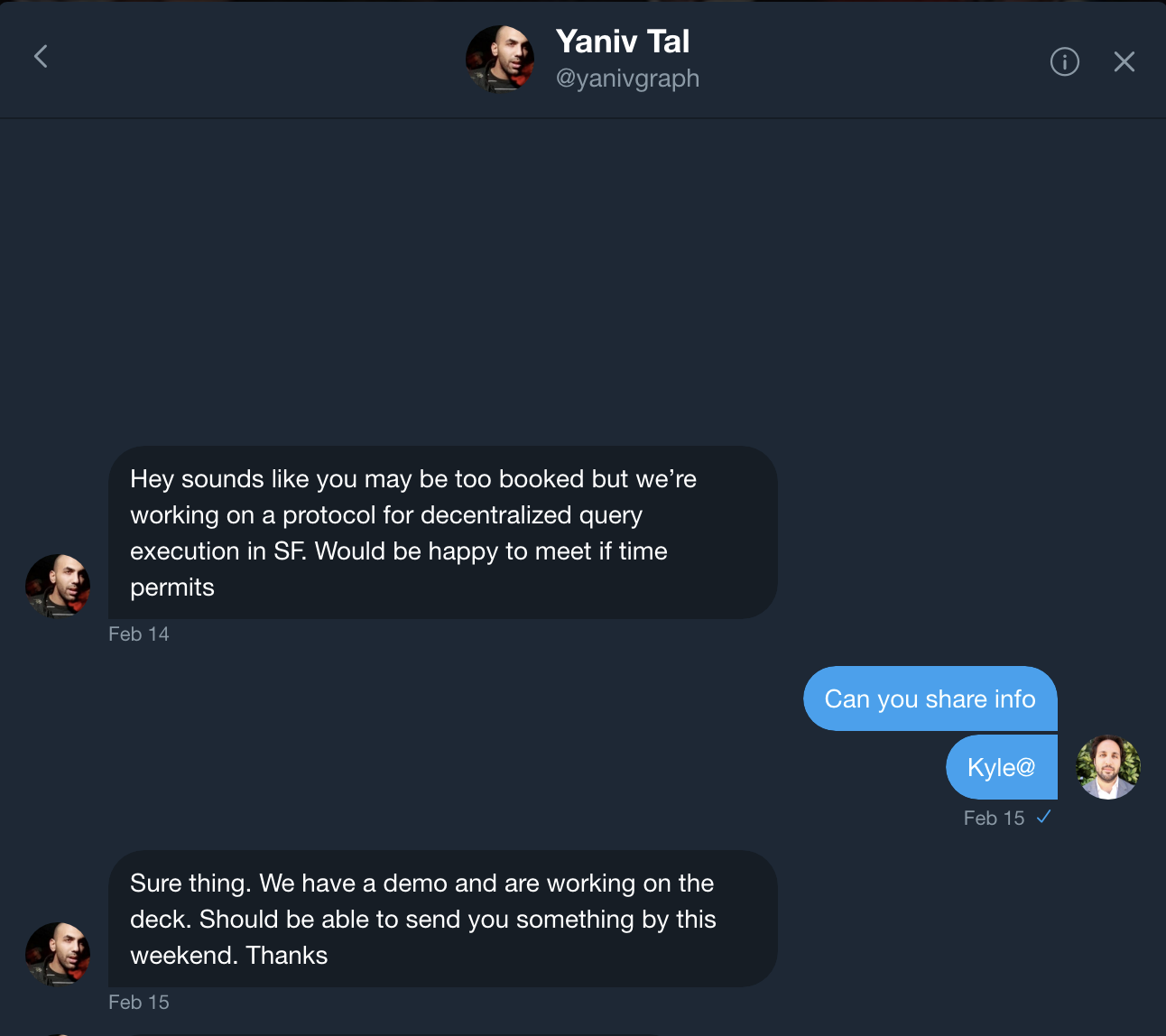Click Kyle's avatar beside the blue messages

1107,766
